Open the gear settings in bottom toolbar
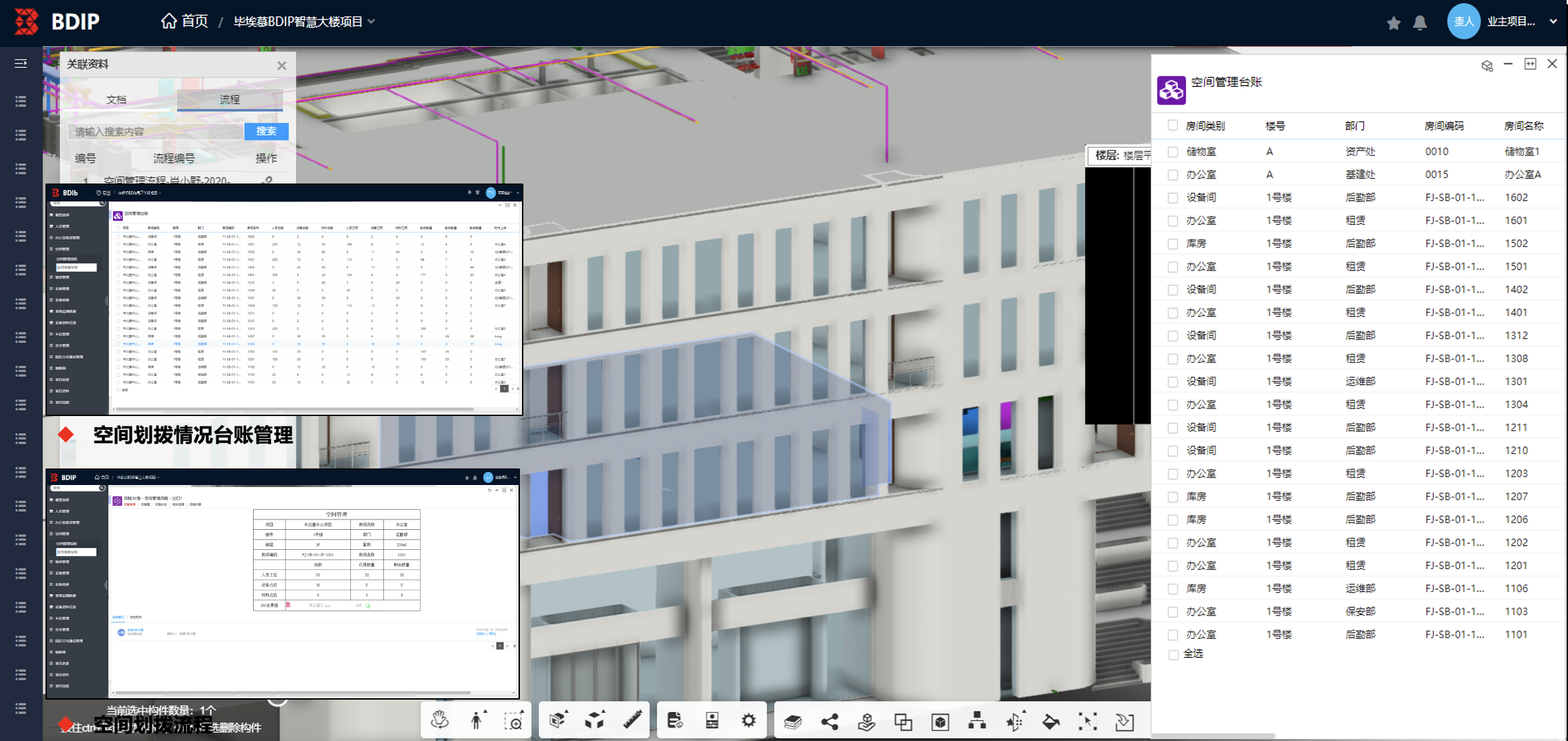 coord(748,721)
